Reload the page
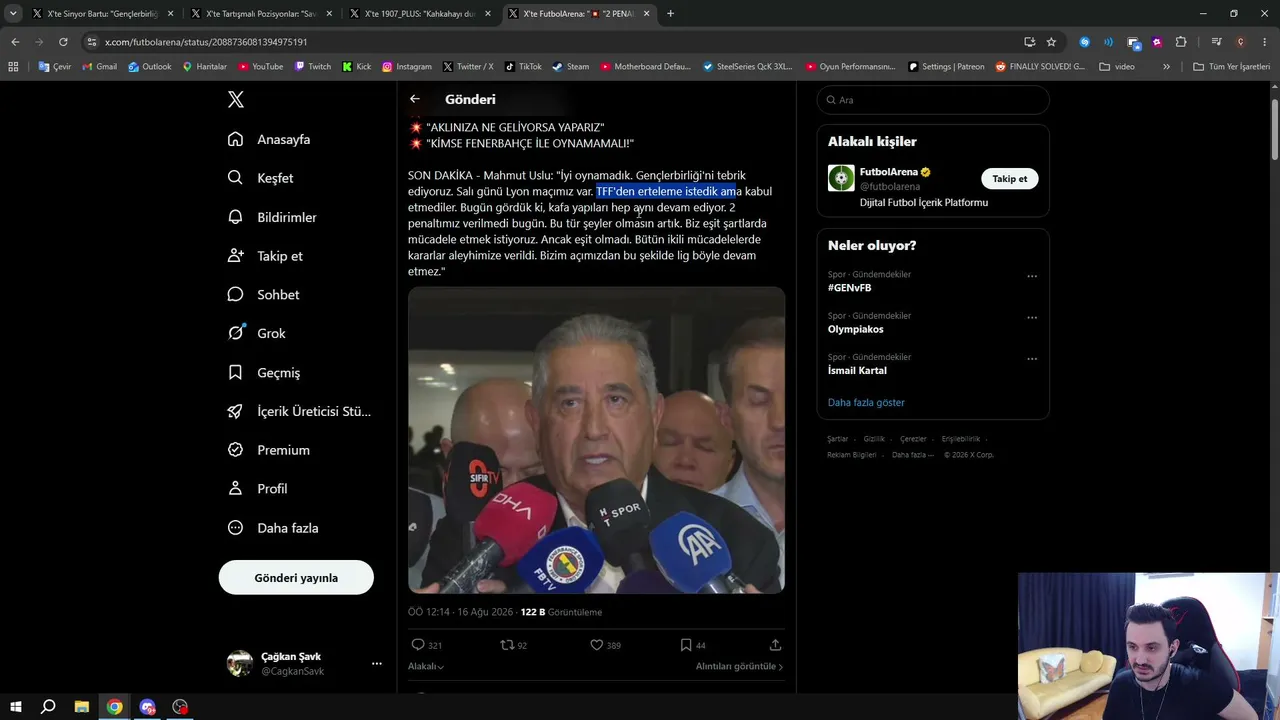 63,42
